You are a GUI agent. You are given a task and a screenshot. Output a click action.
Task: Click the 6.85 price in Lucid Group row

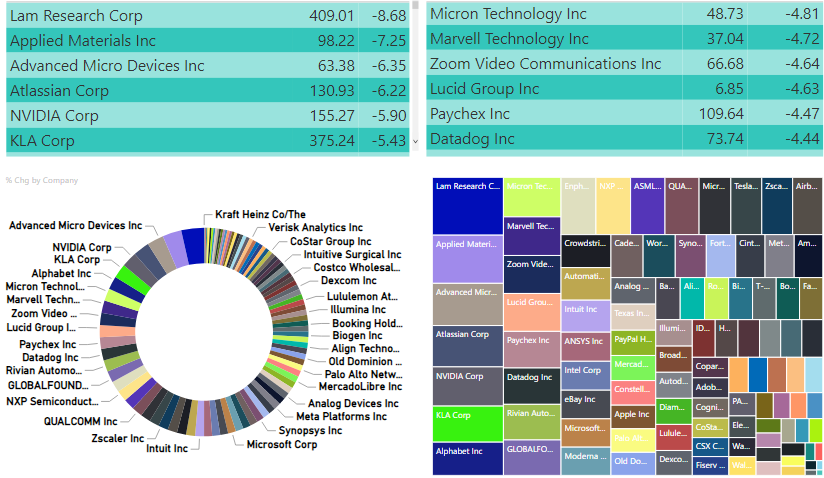[x=729, y=89]
